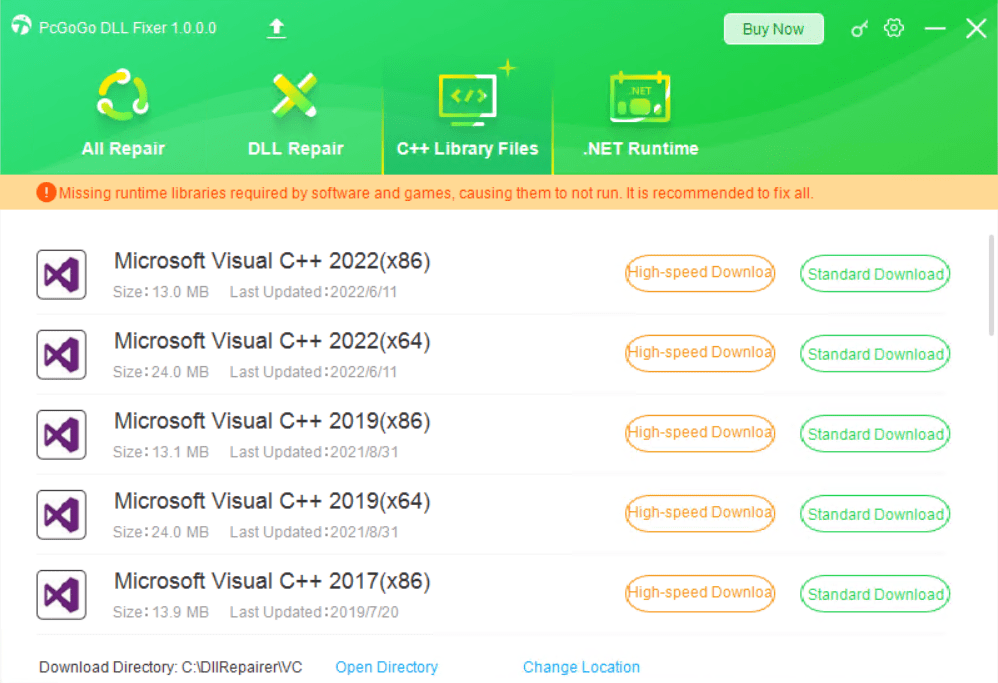Click the Buy Now button
Screen dimensions: 998x683
click(x=773, y=29)
